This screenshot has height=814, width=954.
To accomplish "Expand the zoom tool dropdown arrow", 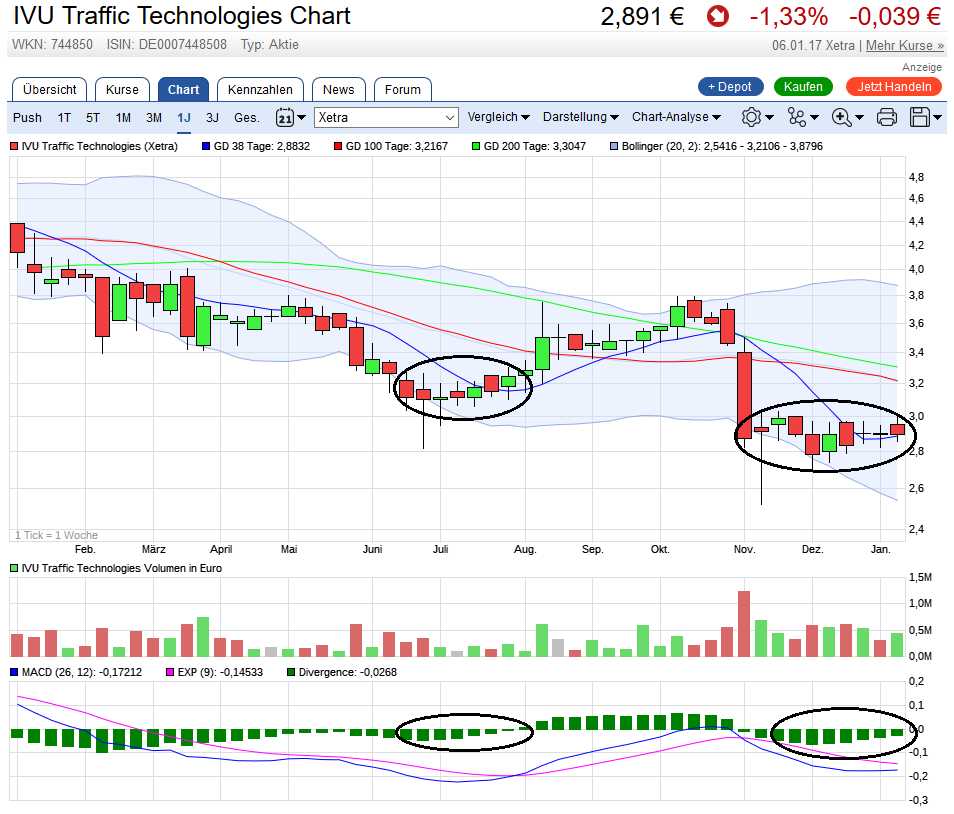I will click(x=860, y=117).
